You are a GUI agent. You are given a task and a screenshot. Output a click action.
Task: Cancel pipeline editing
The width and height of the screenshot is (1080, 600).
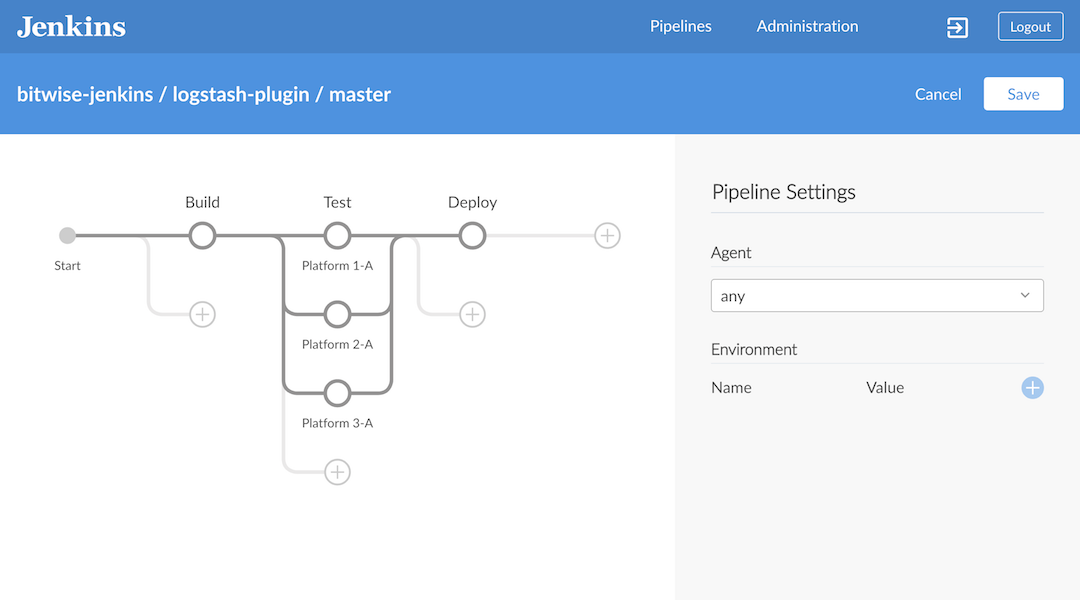937,94
